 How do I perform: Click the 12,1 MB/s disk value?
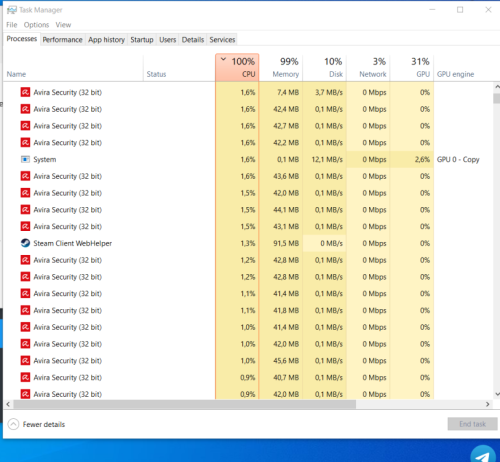click(x=327, y=159)
